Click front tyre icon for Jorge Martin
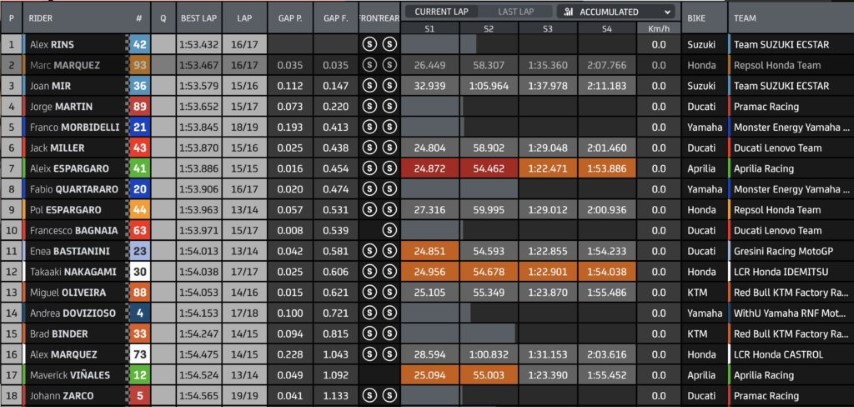The image size is (854, 407). pos(369,107)
